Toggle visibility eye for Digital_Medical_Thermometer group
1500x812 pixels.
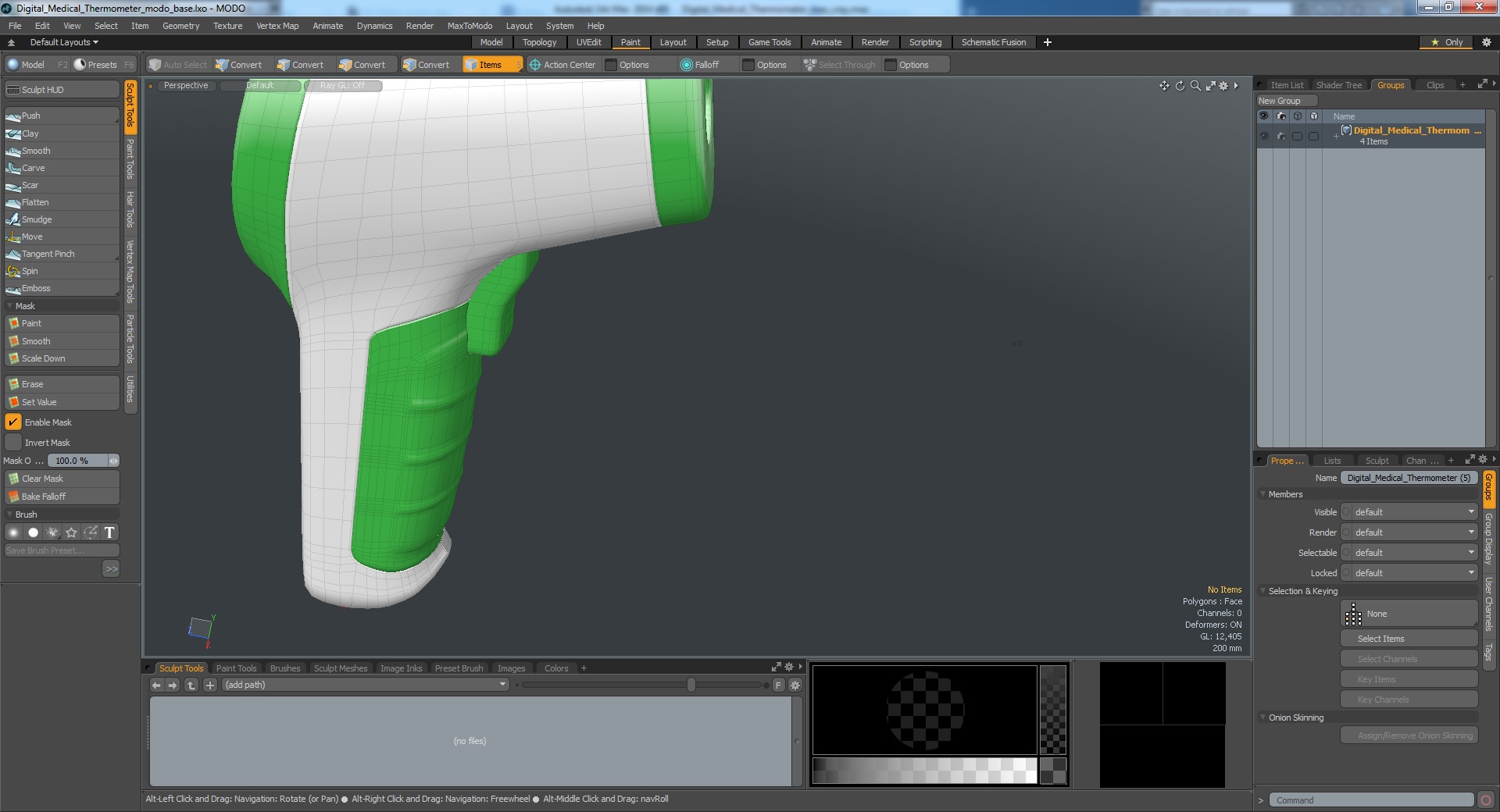(1264, 136)
